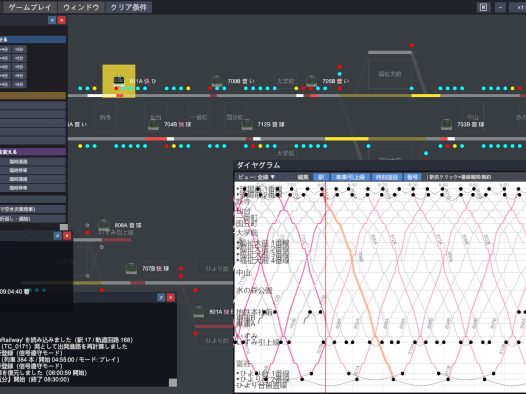526x394 pixels.
Task: Click the 09:04:40 着 time entry
Action: point(15,292)
